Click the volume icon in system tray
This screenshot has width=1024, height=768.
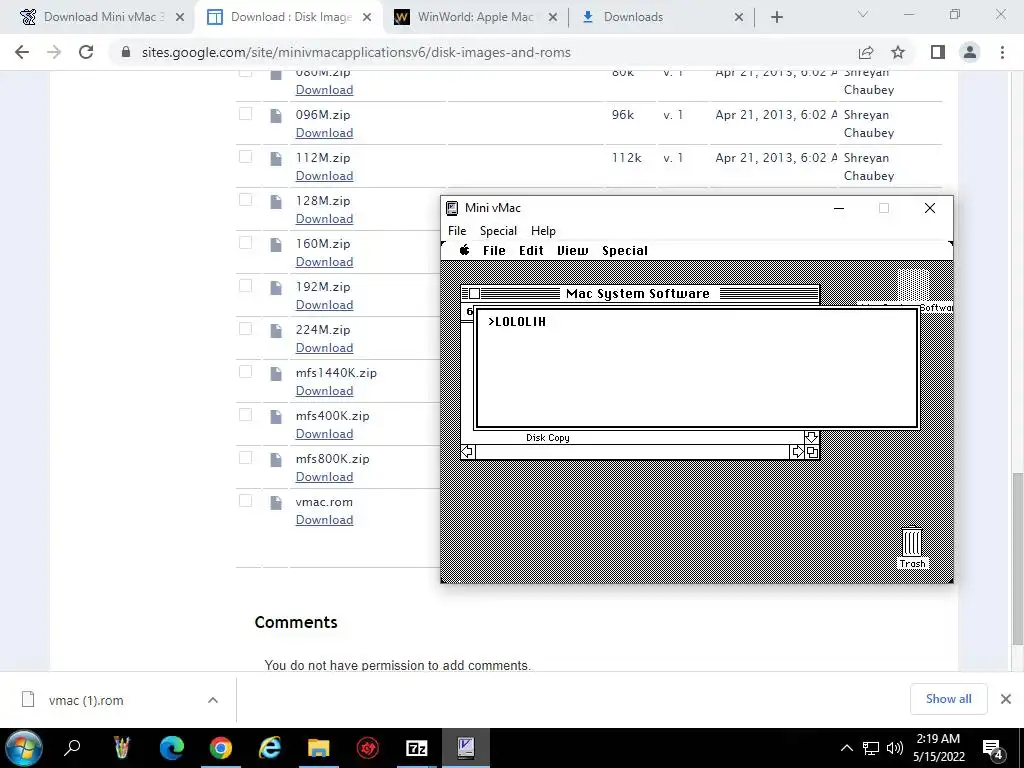[x=895, y=748]
